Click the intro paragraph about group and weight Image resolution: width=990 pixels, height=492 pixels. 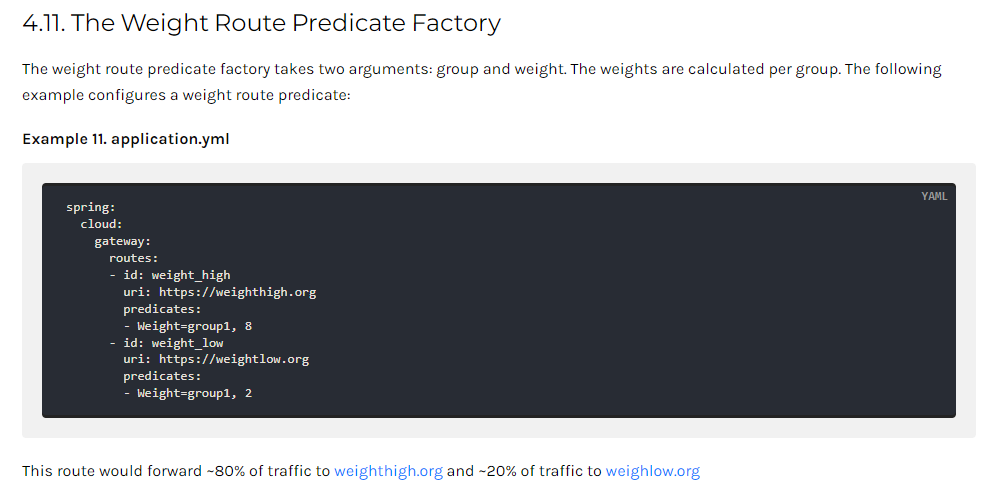pyautogui.click(x=482, y=81)
